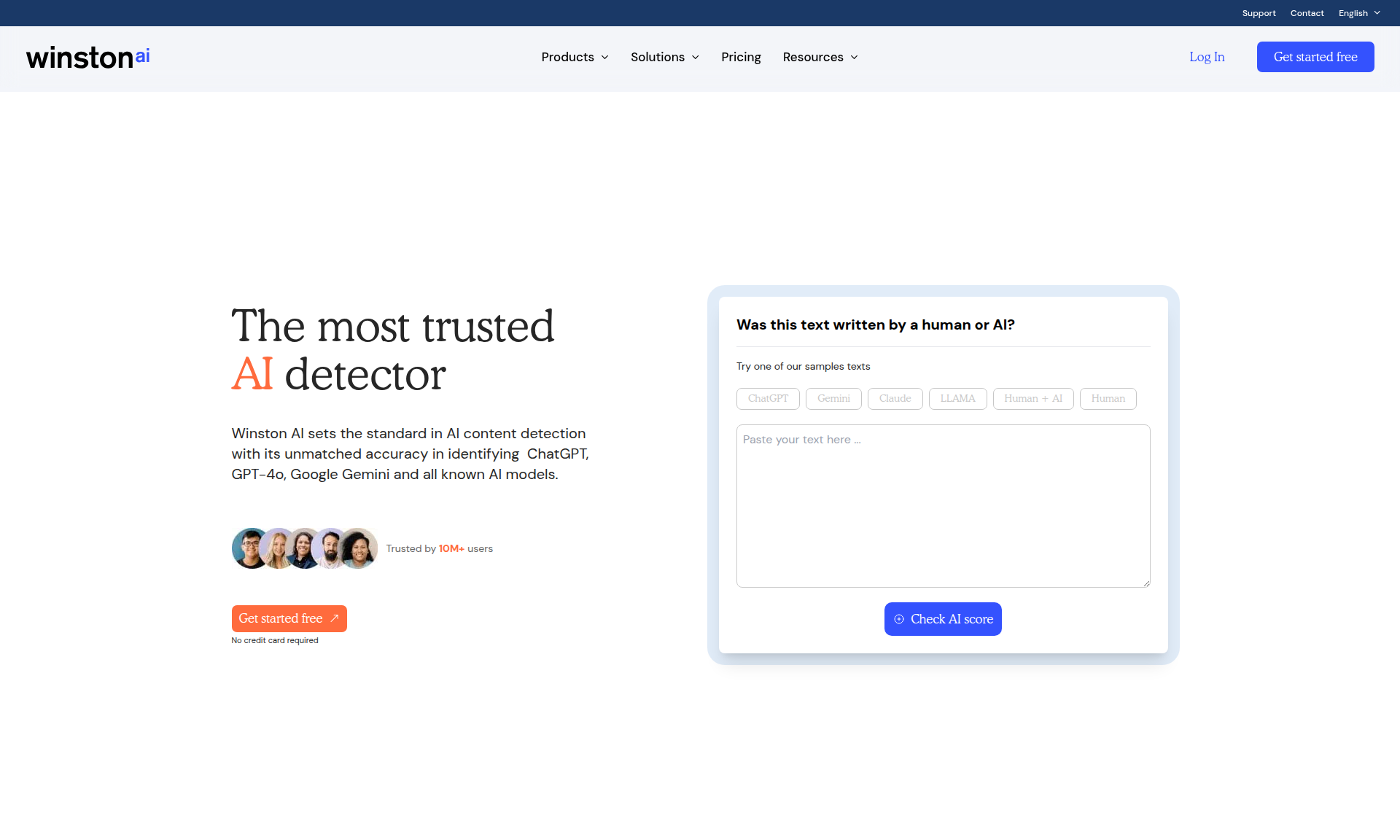Click the Winston AI logo
This screenshot has height=840, width=1400.
pyautogui.click(x=87, y=58)
